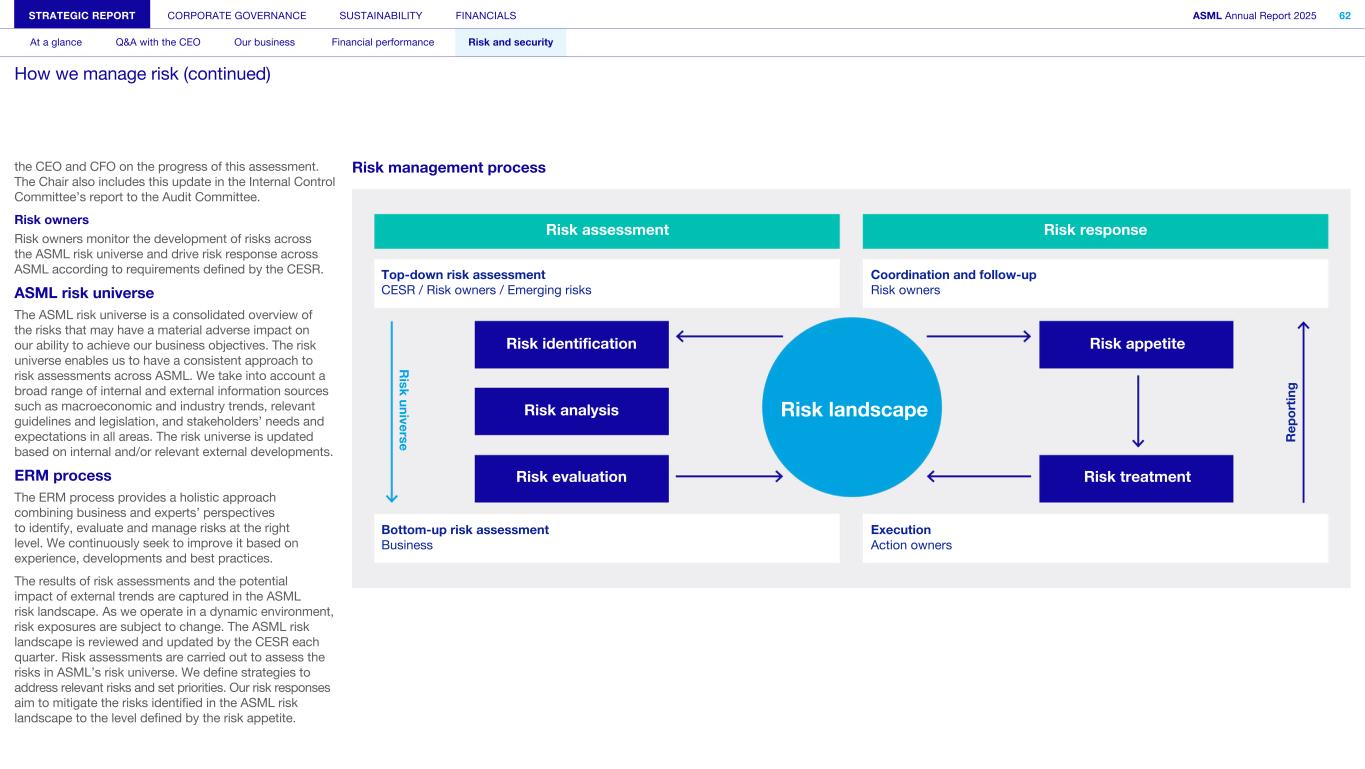This screenshot has height=769, width=1365.
Task: Click arrow between Risk appetite and treatment
Action: [1137, 411]
